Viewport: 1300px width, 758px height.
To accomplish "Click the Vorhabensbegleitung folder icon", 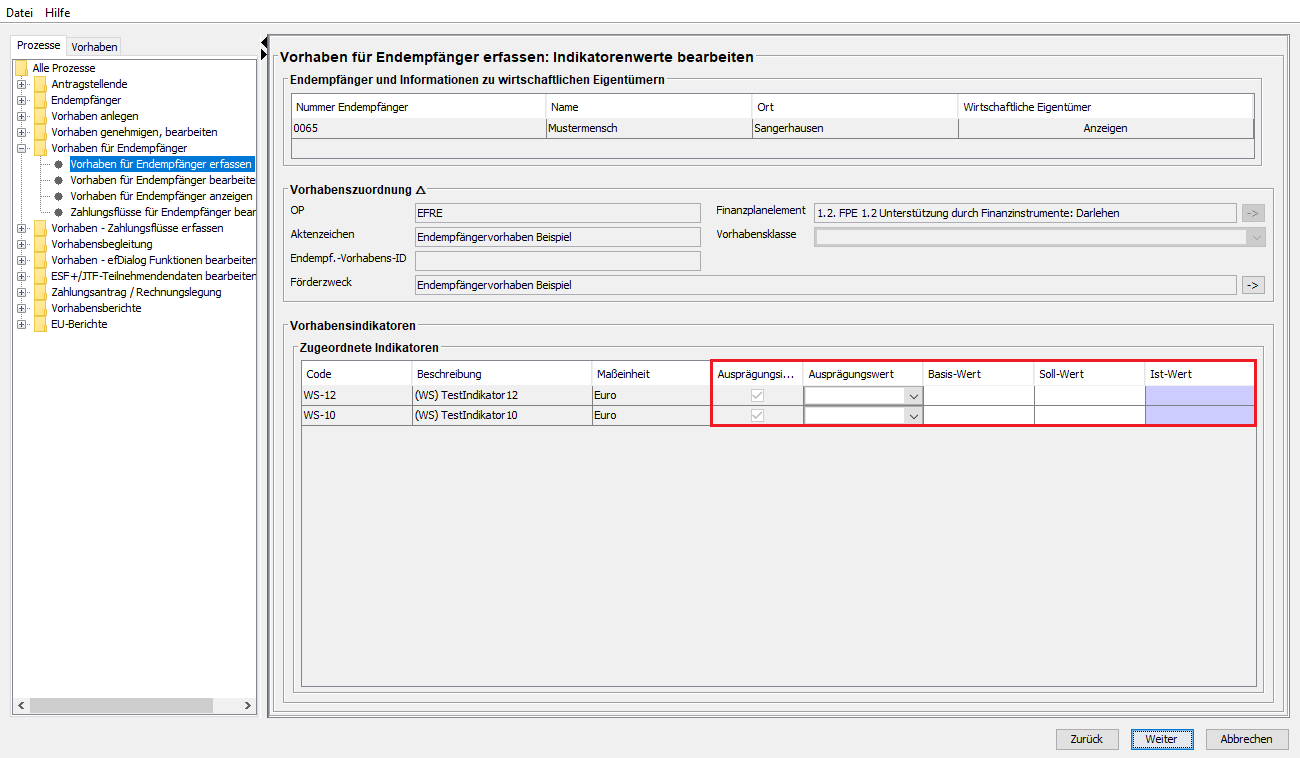I will [40, 244].
